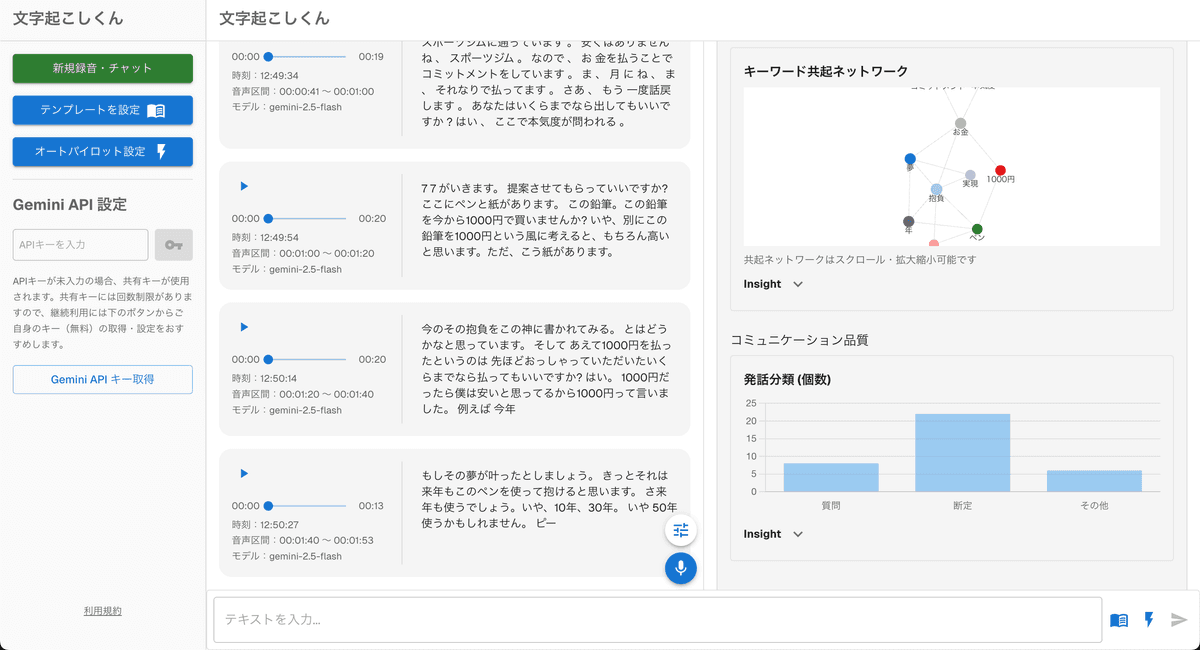1200x650 pixels.
Task: Click transcript text starting 77がいきます
Action: (x=546, y=220)
